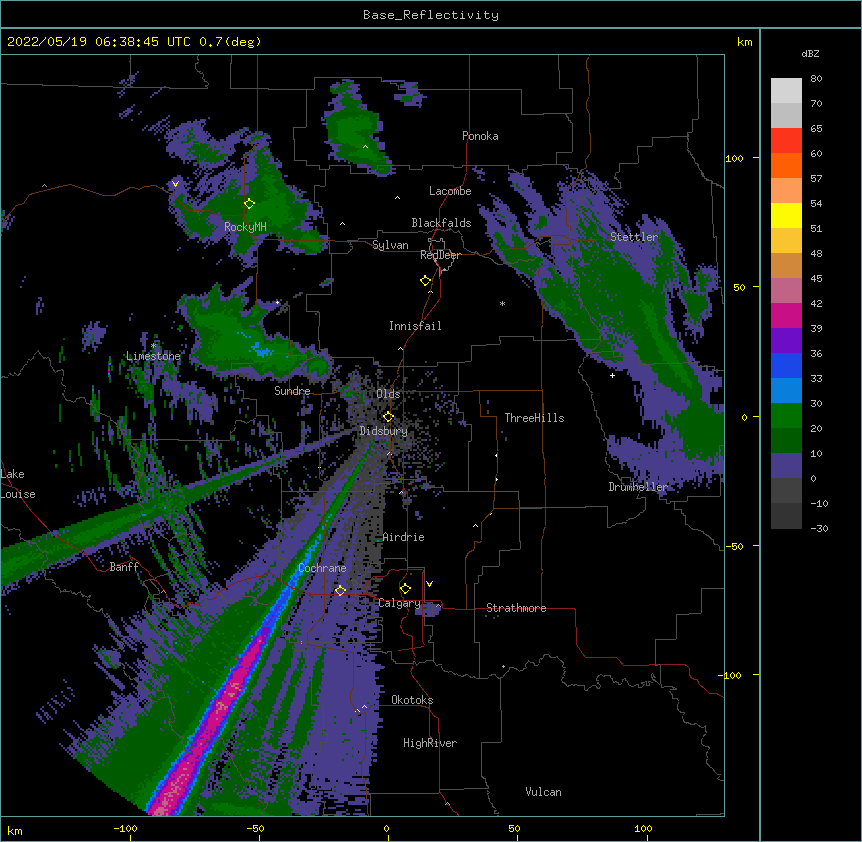Image resolution: width=862 pixels, height=842 pixels.
Task: Click the -100 tick on the horizontal km axis
Action: tap(125, 828)
